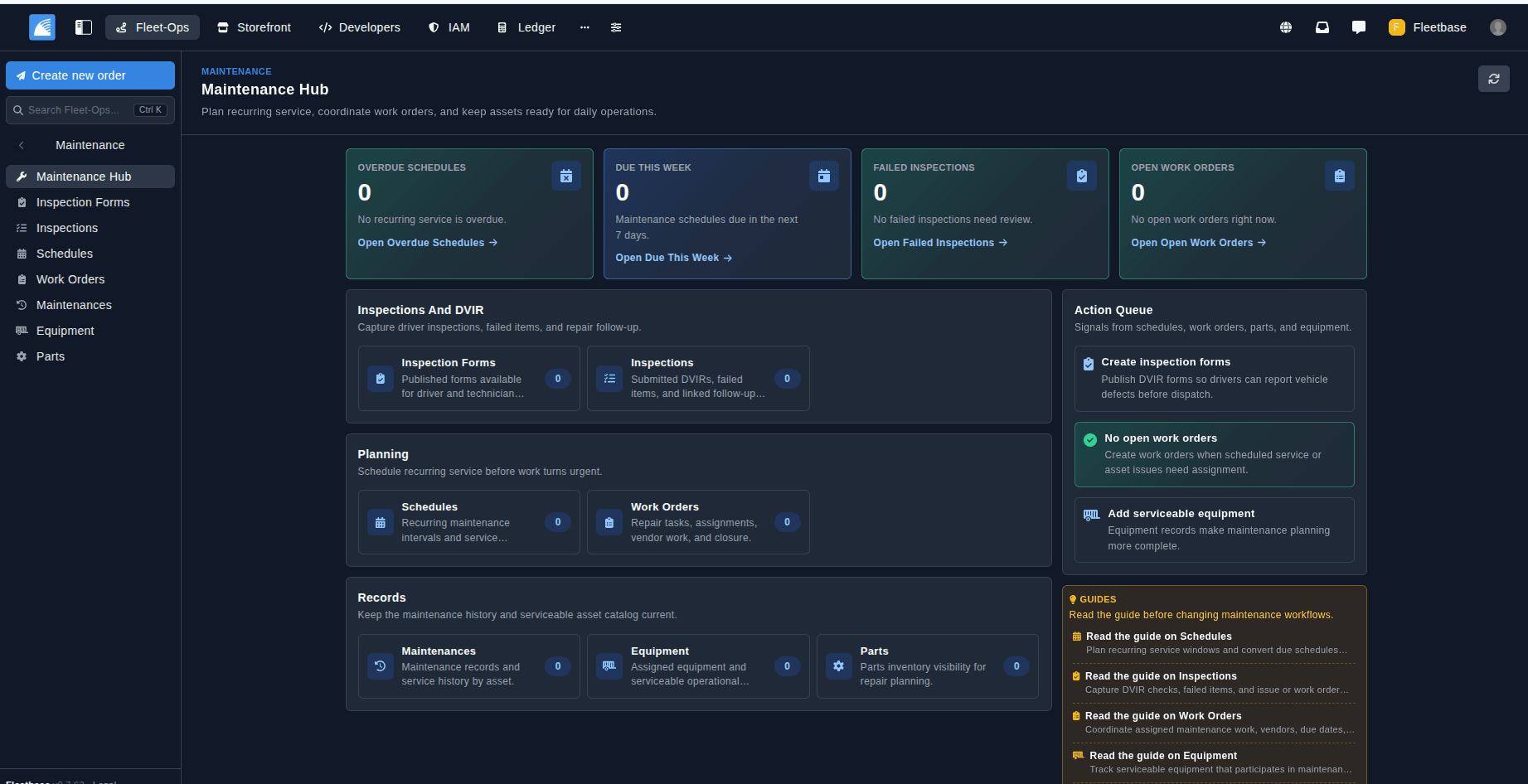The image size is (1528, 784).
Task: Focus the Search Fleet-Ops field
Action: pyautogui.click(x=90, y=110)
